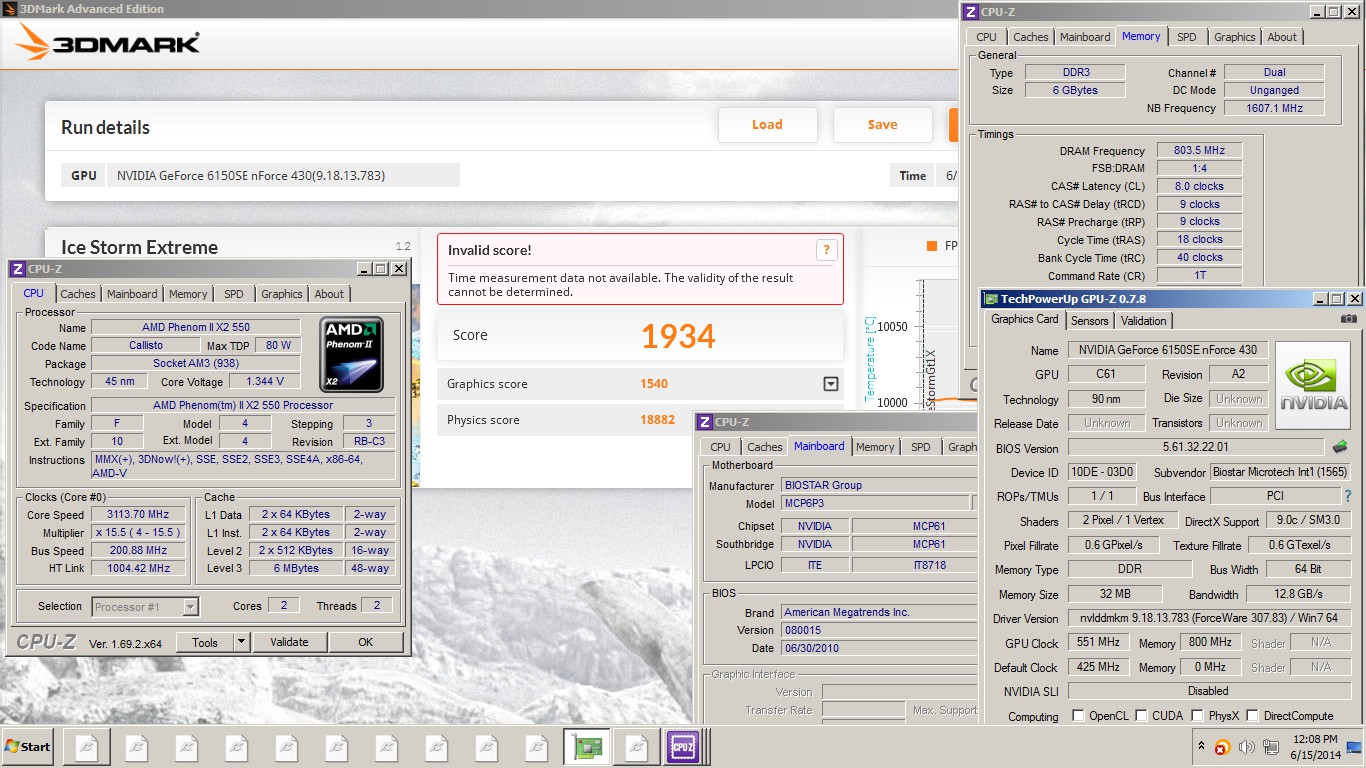Click the Memory Size value 32 MB

coord(1114,594)
